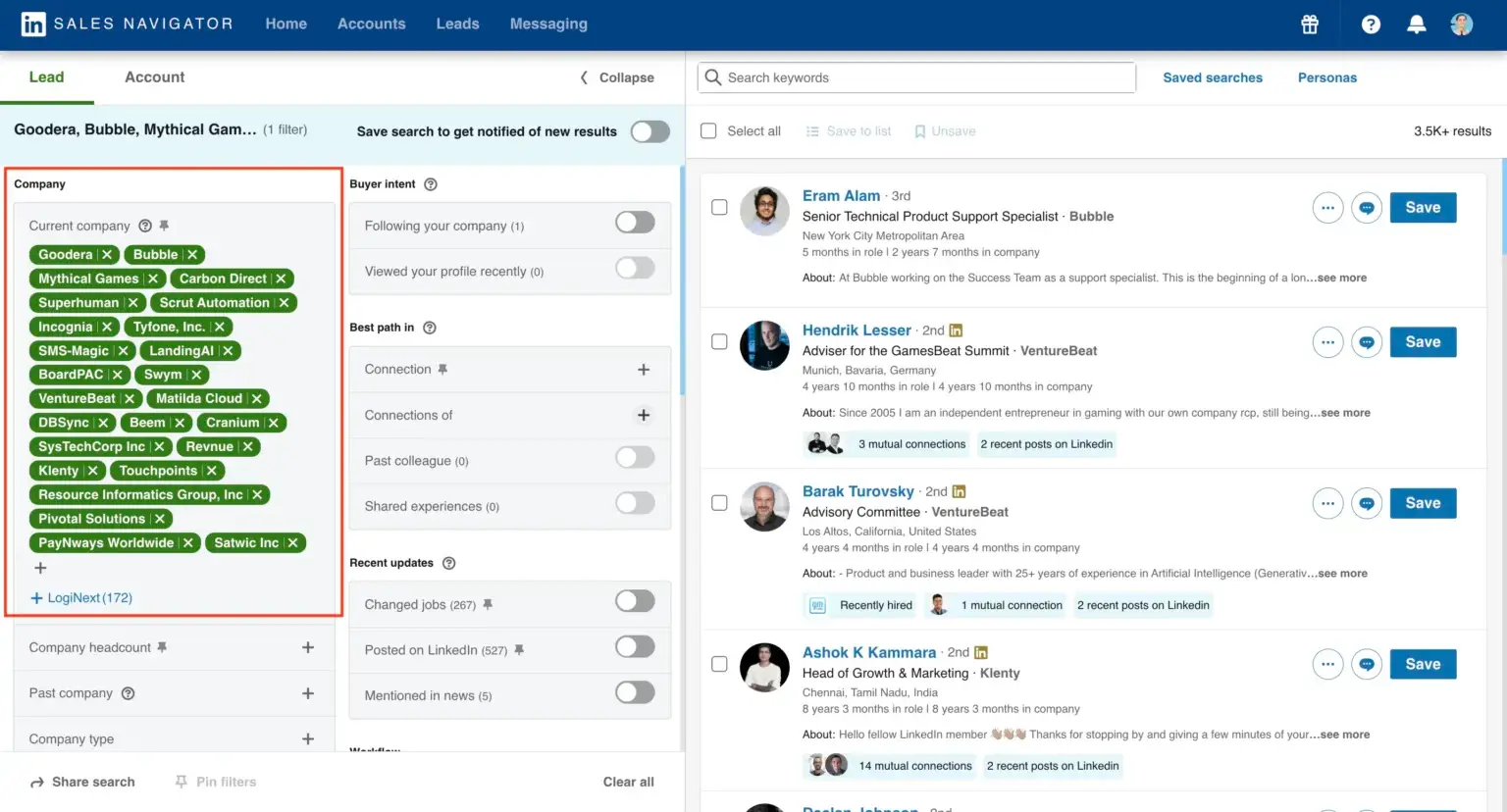The height and width of the screenshot is (812, 1507).
Task: Open more options for Ashok K Kammara
Action: tap(1327, 664)
